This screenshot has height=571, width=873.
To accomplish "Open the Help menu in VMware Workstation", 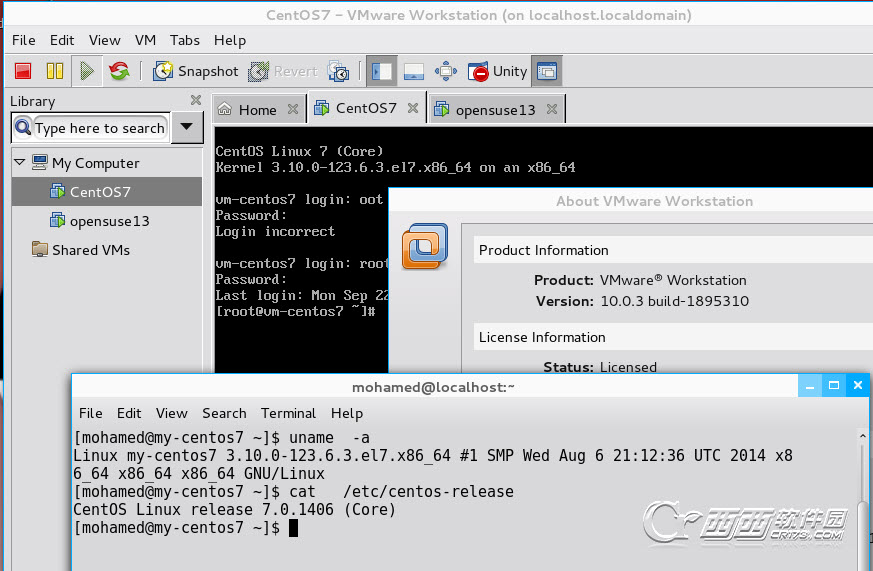I will coord(230,40).
